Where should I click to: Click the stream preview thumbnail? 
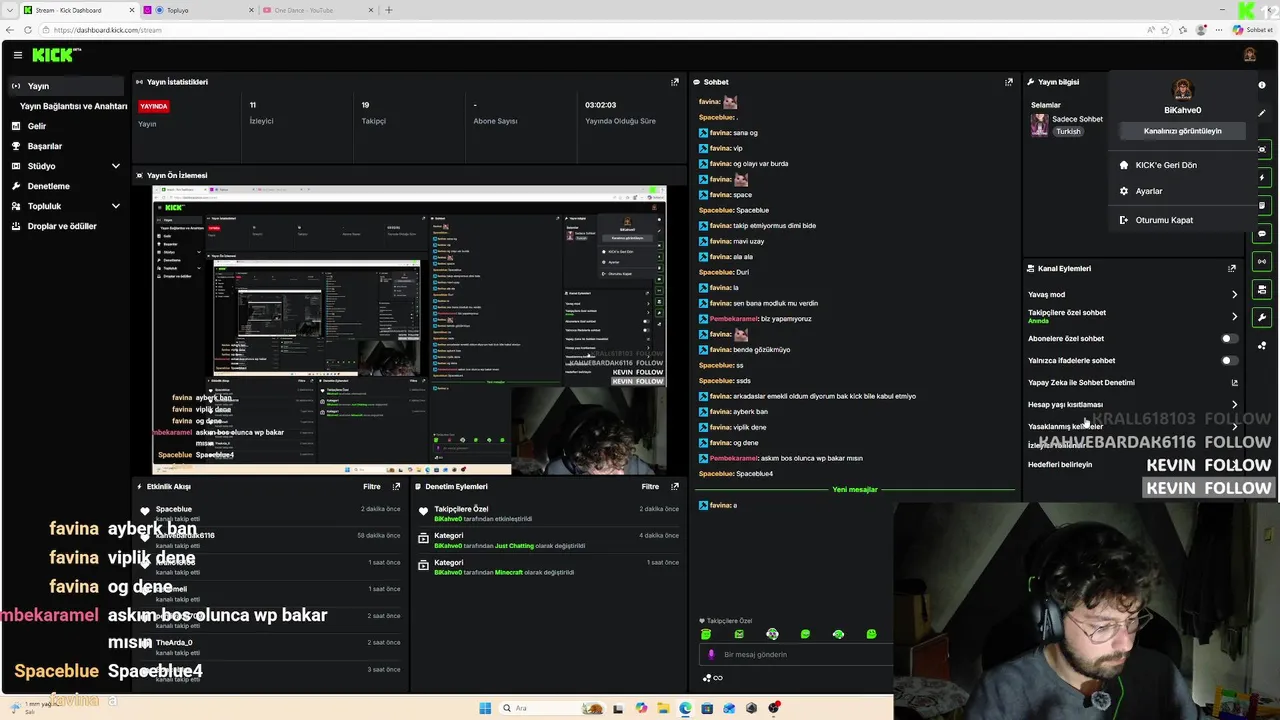coord(409,330)
